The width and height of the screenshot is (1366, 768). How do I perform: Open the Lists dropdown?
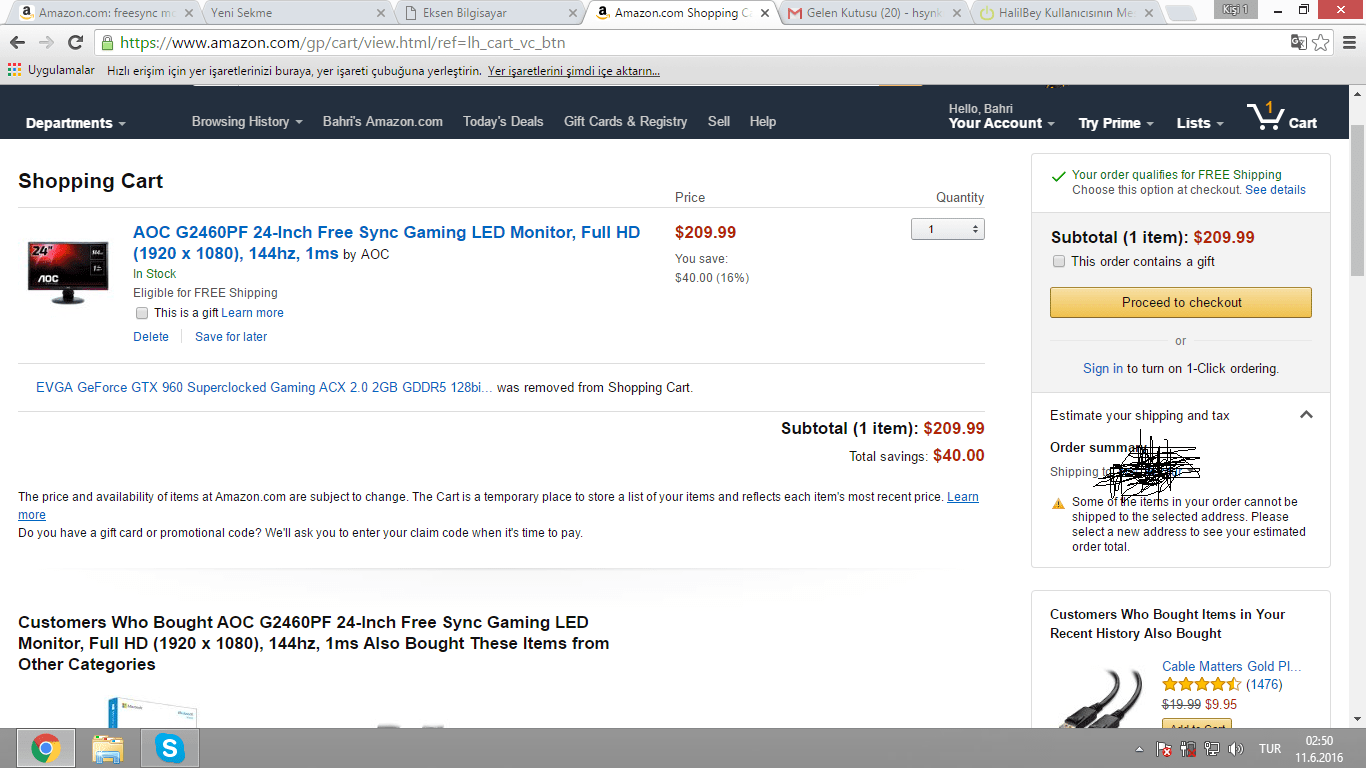(1200, 123)
